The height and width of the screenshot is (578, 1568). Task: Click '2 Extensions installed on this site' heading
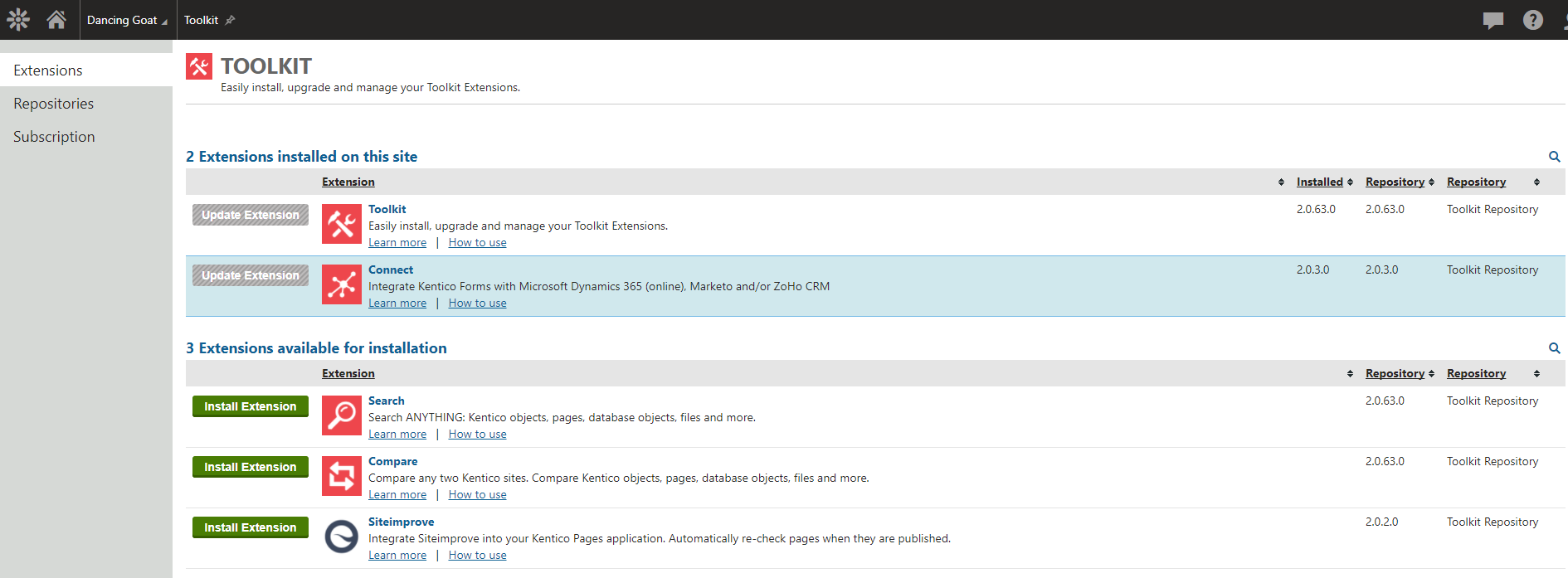[301, 157]
